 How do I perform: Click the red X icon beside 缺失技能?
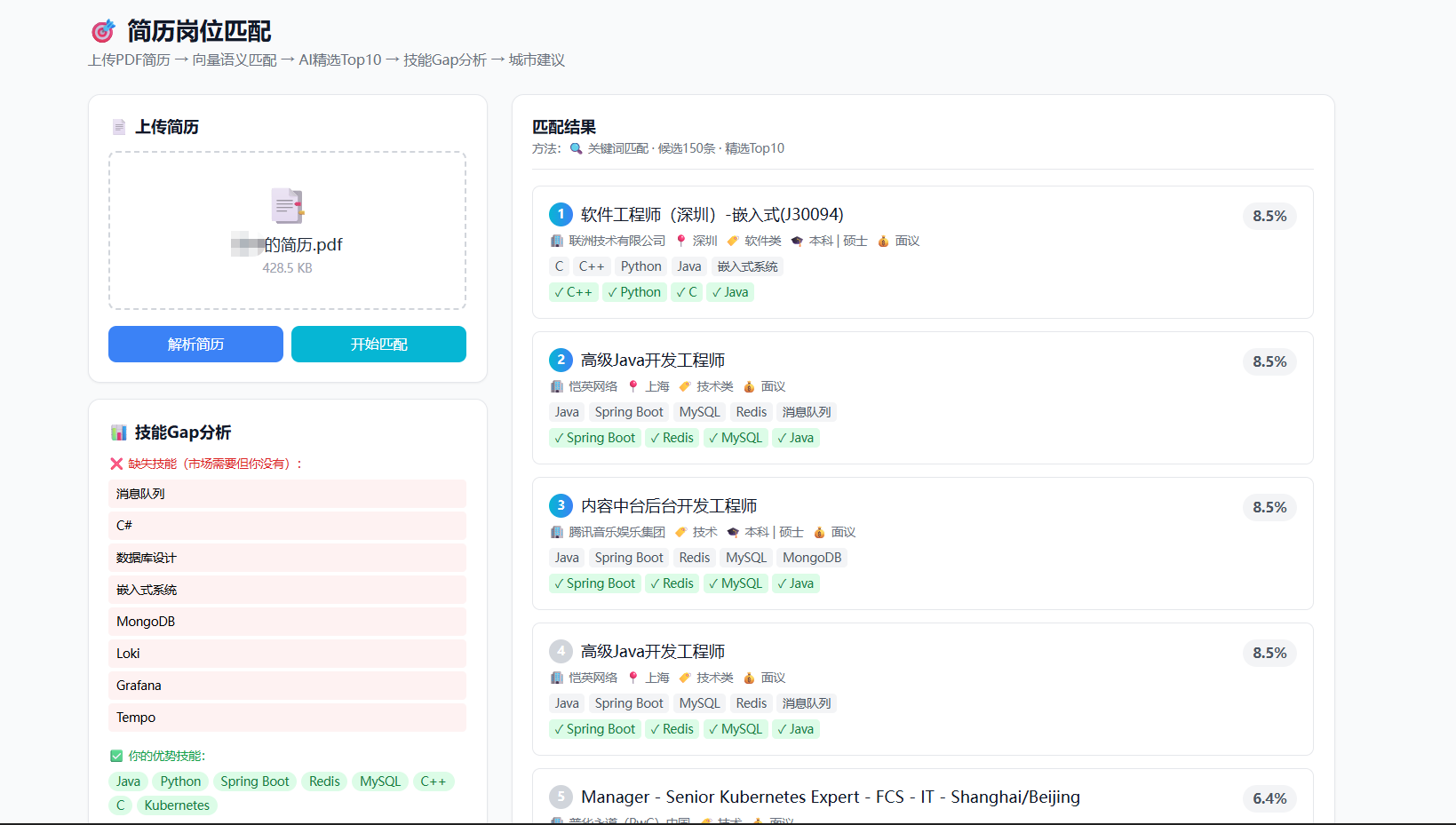pyautogui.click(x=116, y=464)
